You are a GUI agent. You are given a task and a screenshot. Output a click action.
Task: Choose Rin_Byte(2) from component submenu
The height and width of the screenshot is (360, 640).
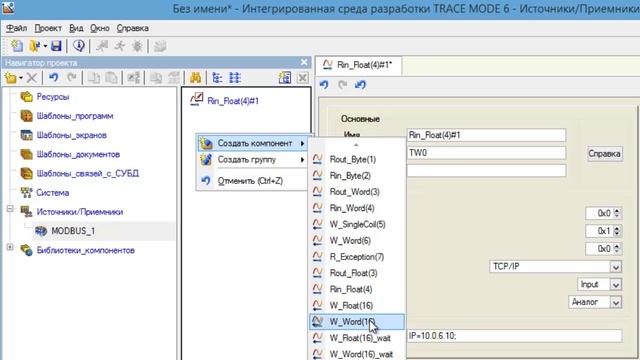[357, 176]
